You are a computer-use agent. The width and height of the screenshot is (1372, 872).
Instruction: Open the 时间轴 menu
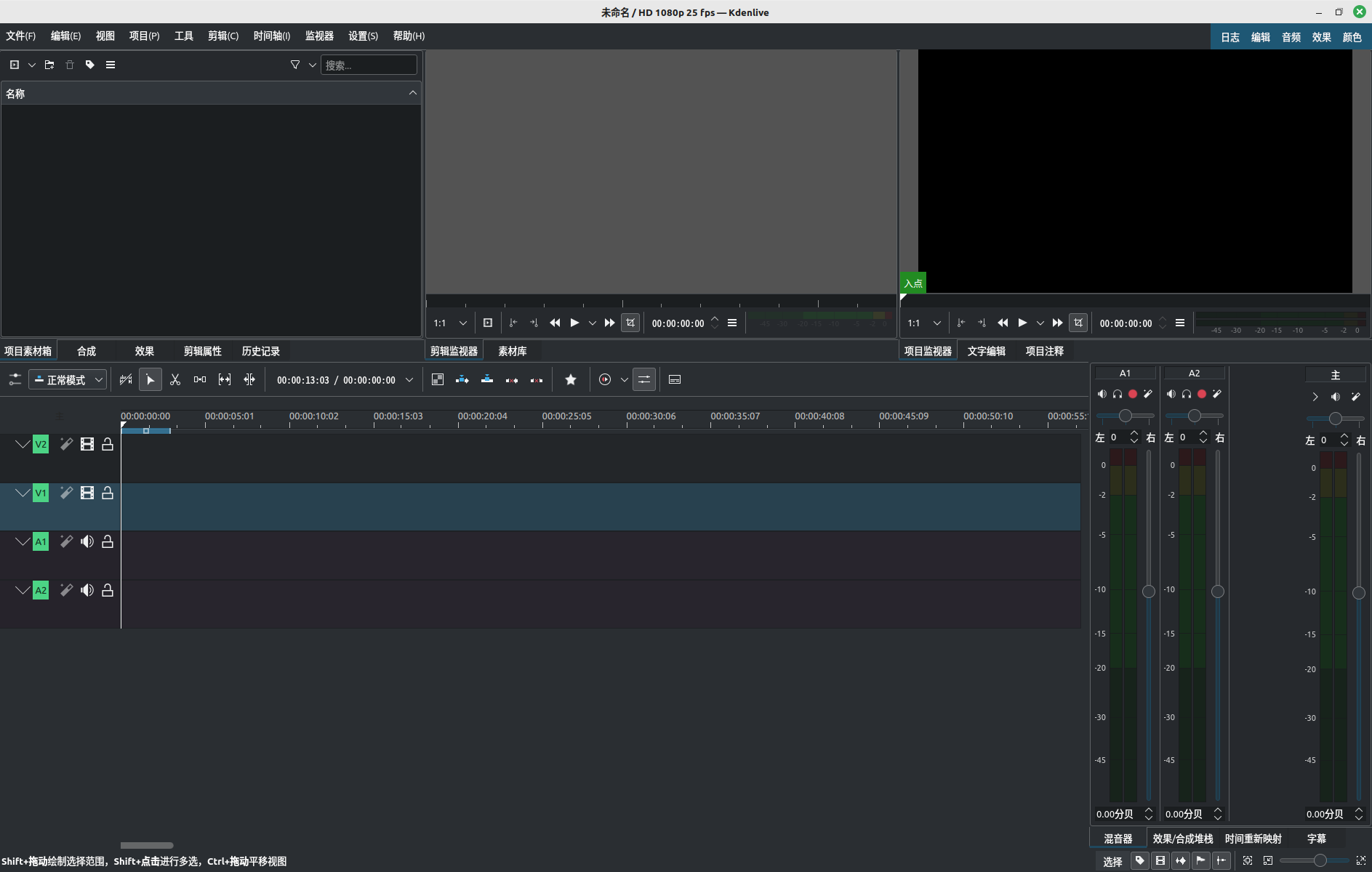click(x=272, y=36)
